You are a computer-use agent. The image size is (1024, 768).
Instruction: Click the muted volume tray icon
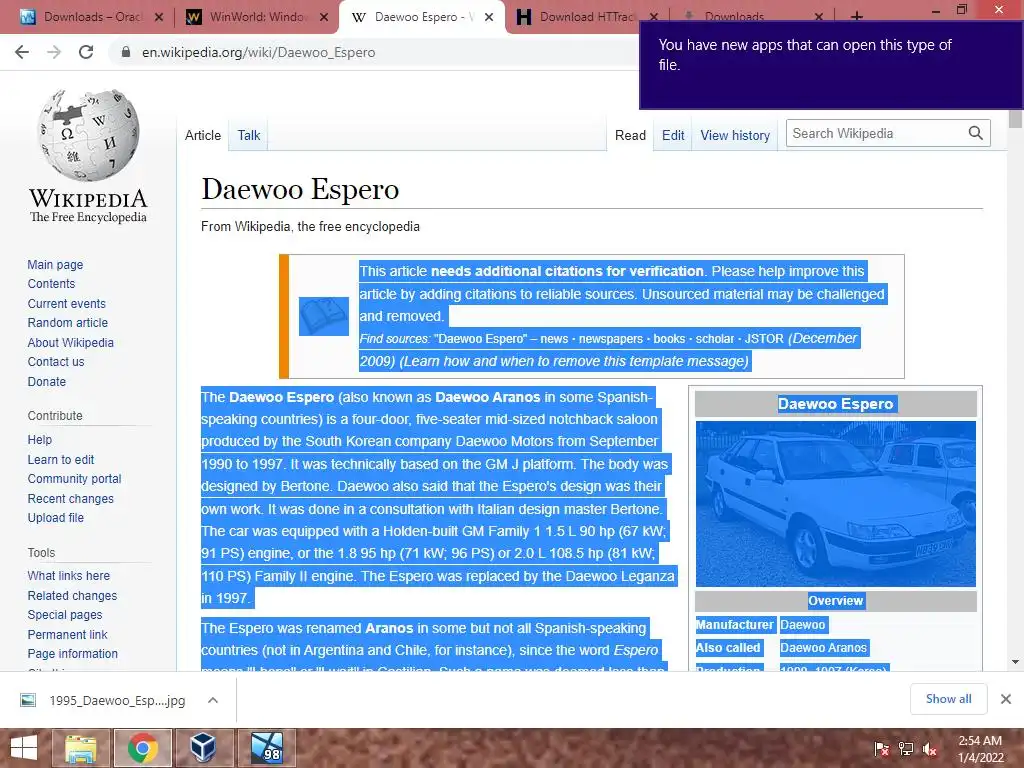(x=930, y=749)
